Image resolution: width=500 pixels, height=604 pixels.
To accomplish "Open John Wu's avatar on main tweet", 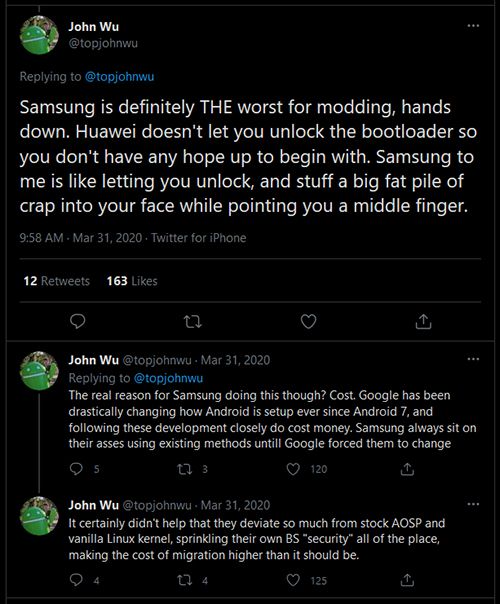I will coord(39,35).
